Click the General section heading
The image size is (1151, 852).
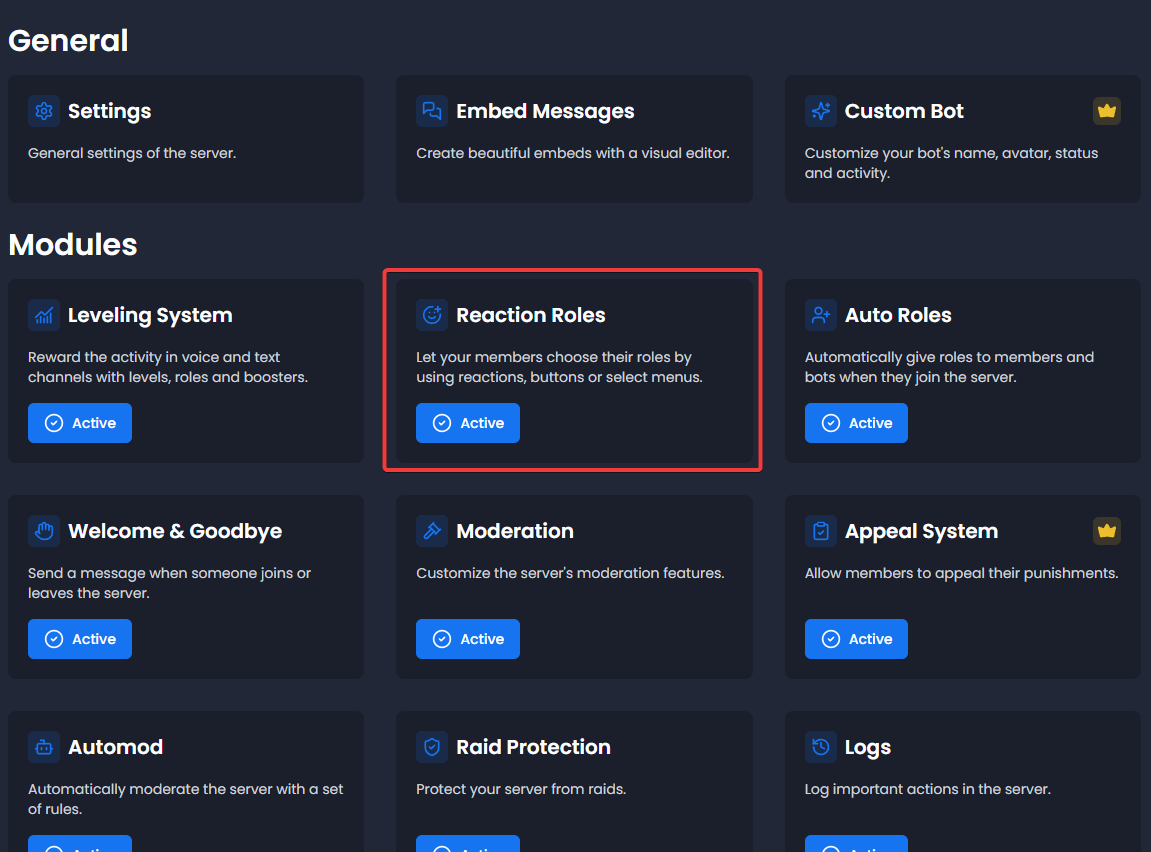click(x=68, y=40)
